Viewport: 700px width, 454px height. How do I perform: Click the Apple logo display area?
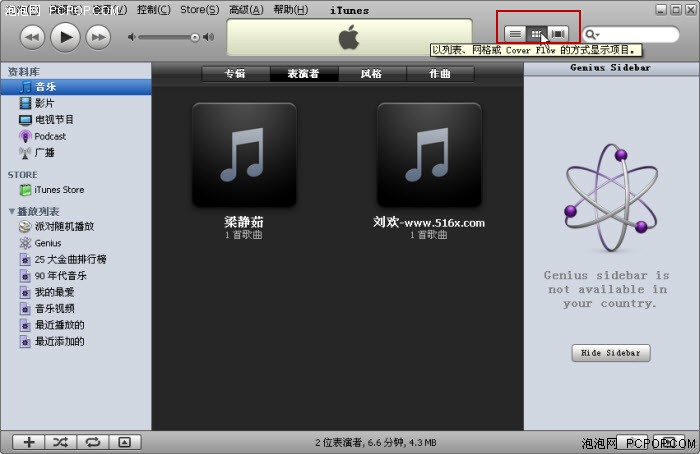(x=349, y=37)
